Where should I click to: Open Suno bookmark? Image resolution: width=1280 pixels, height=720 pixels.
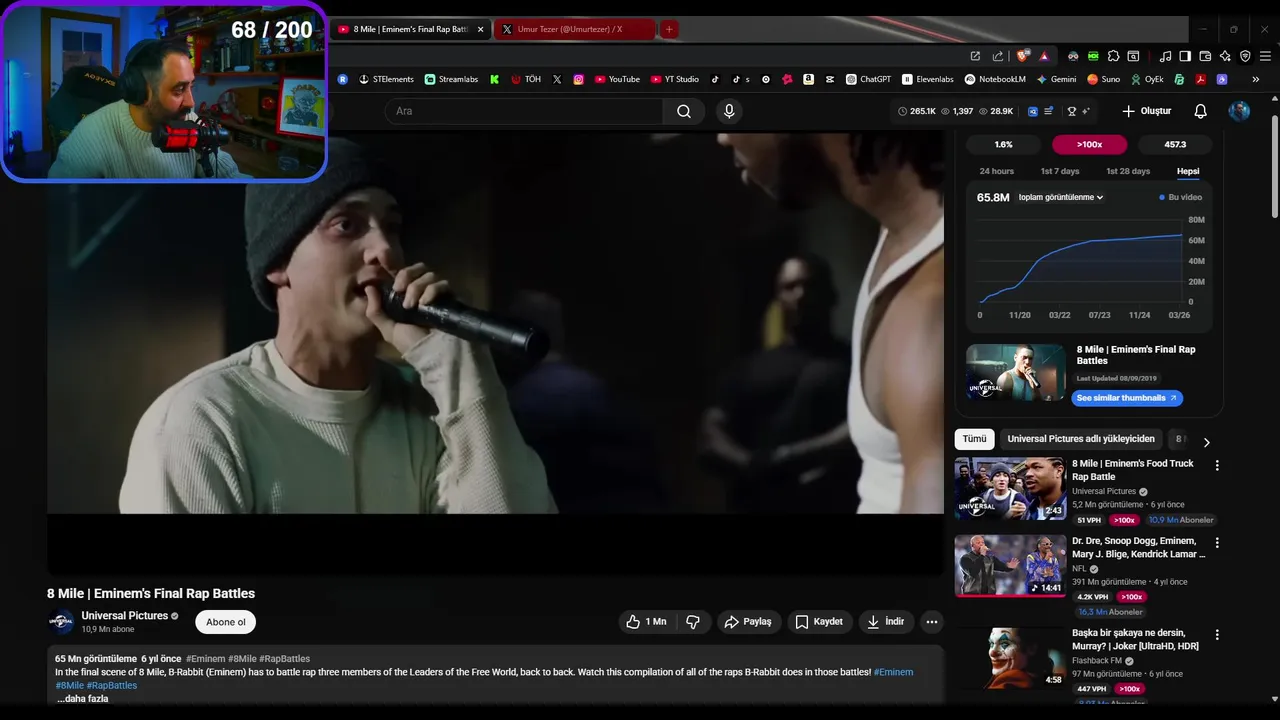pyautogui.click(x=1104, y=79)
